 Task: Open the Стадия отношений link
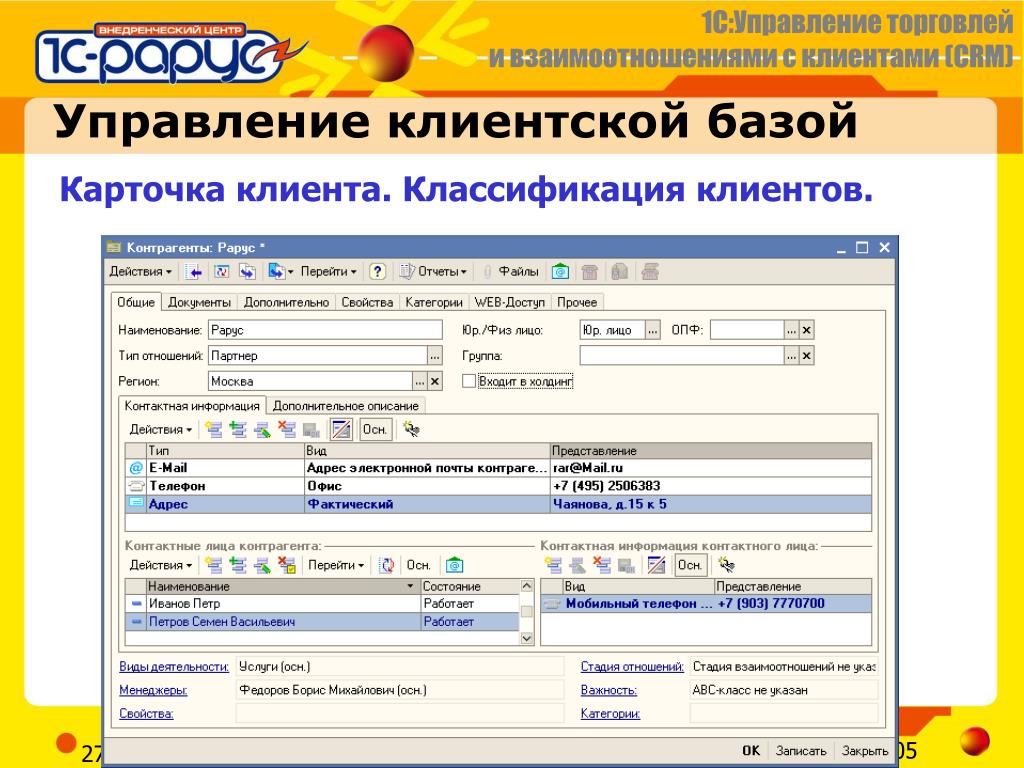(632, 667)
